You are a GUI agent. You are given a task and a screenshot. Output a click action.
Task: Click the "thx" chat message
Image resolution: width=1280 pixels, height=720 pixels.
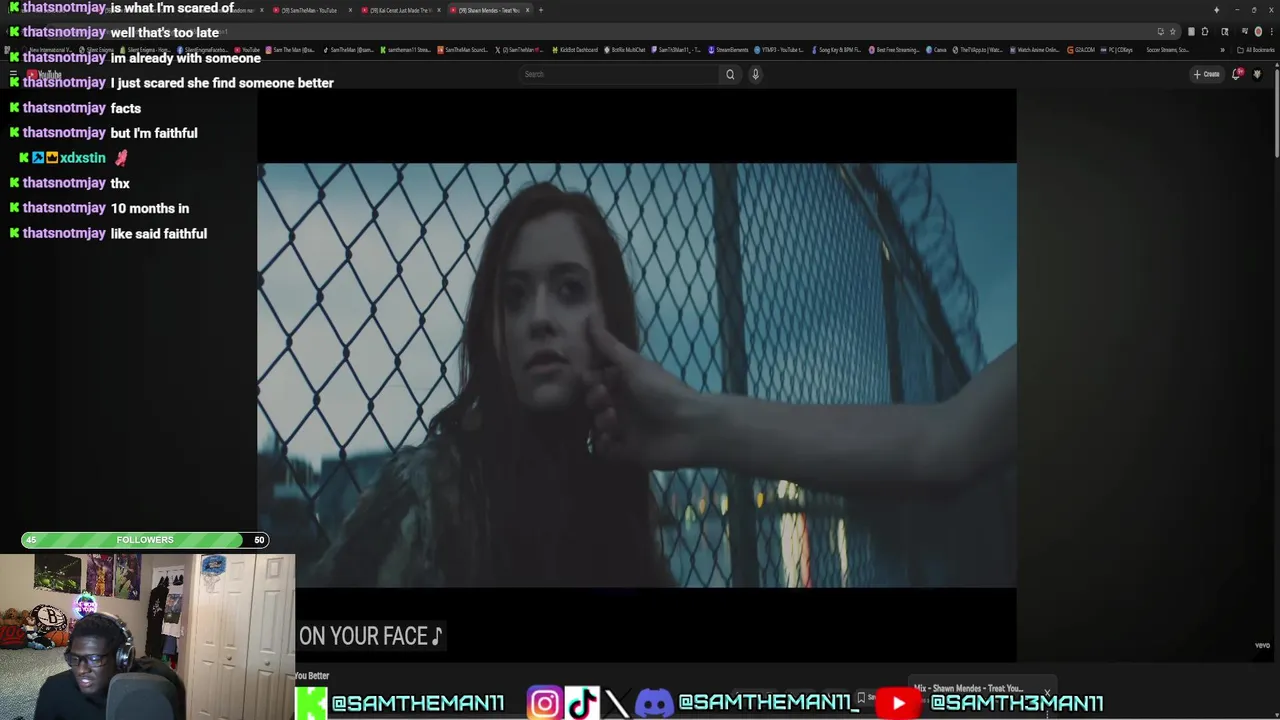tap(120, 184)
